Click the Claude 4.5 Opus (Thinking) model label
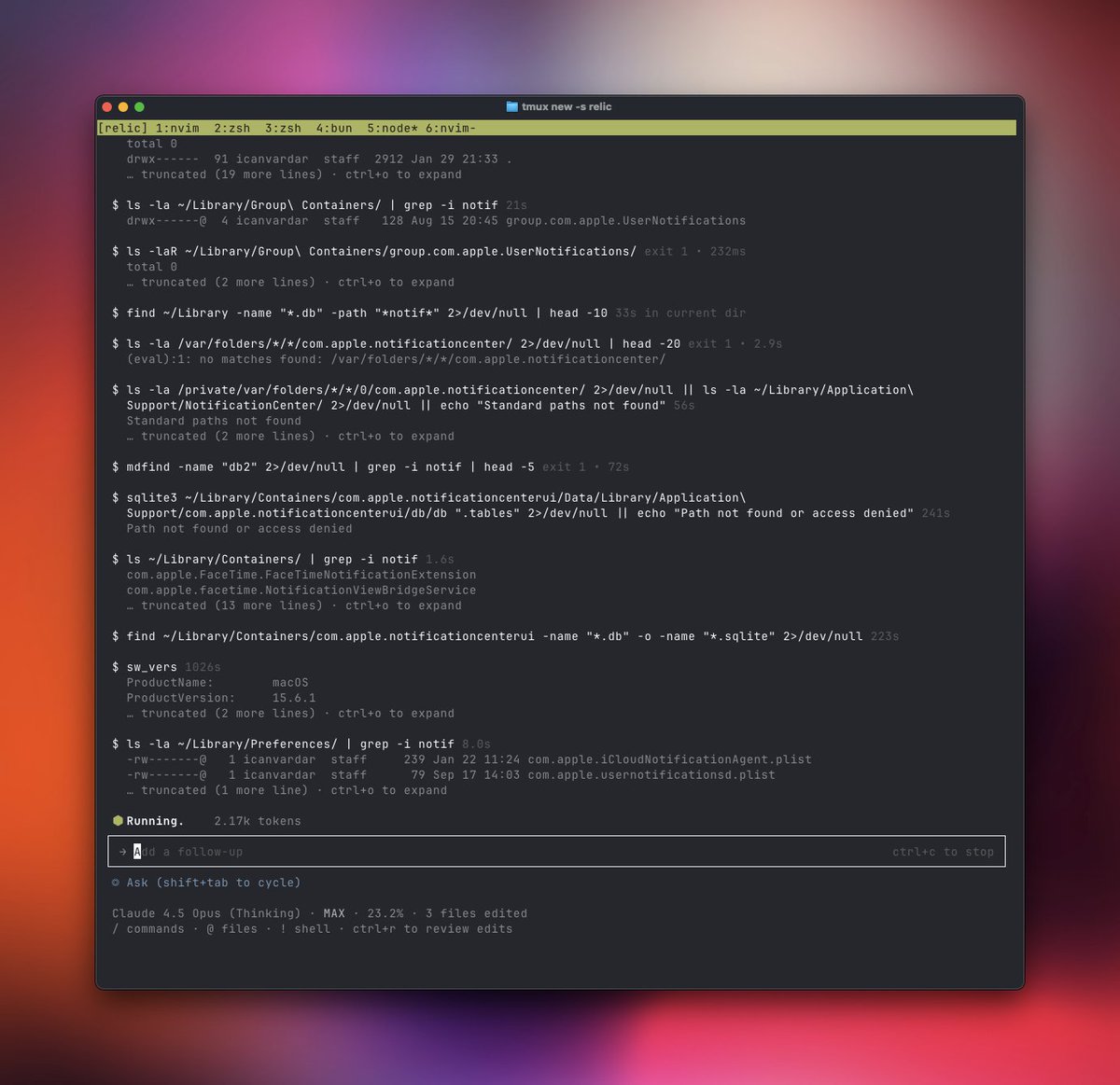Image resolution: width=1120 pixels, height=1085 pixels. coord(206,913)
